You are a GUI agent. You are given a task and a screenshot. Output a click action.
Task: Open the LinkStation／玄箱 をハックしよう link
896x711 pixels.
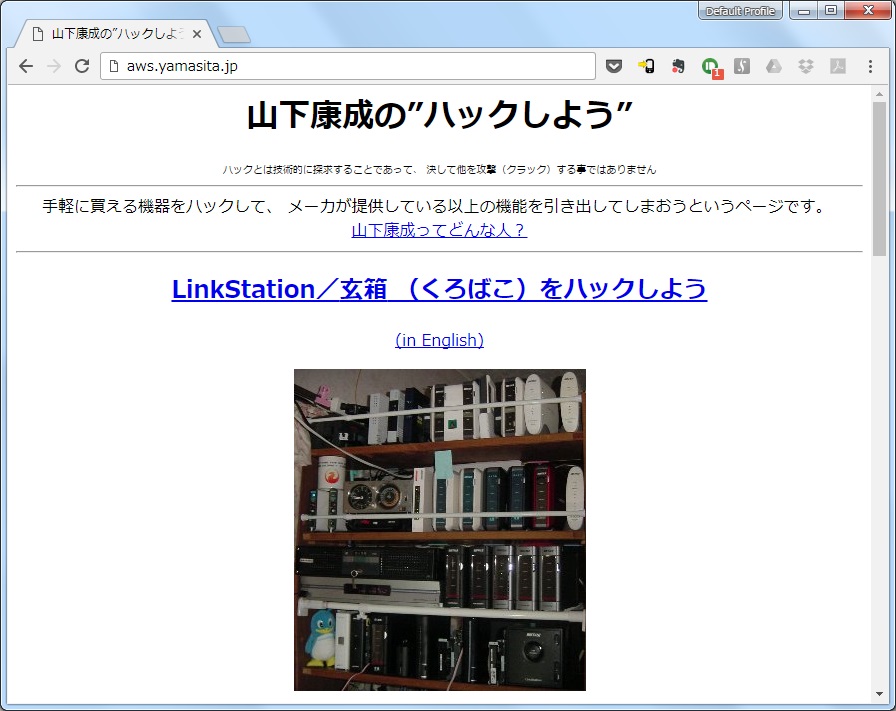[x=439, y=289]
